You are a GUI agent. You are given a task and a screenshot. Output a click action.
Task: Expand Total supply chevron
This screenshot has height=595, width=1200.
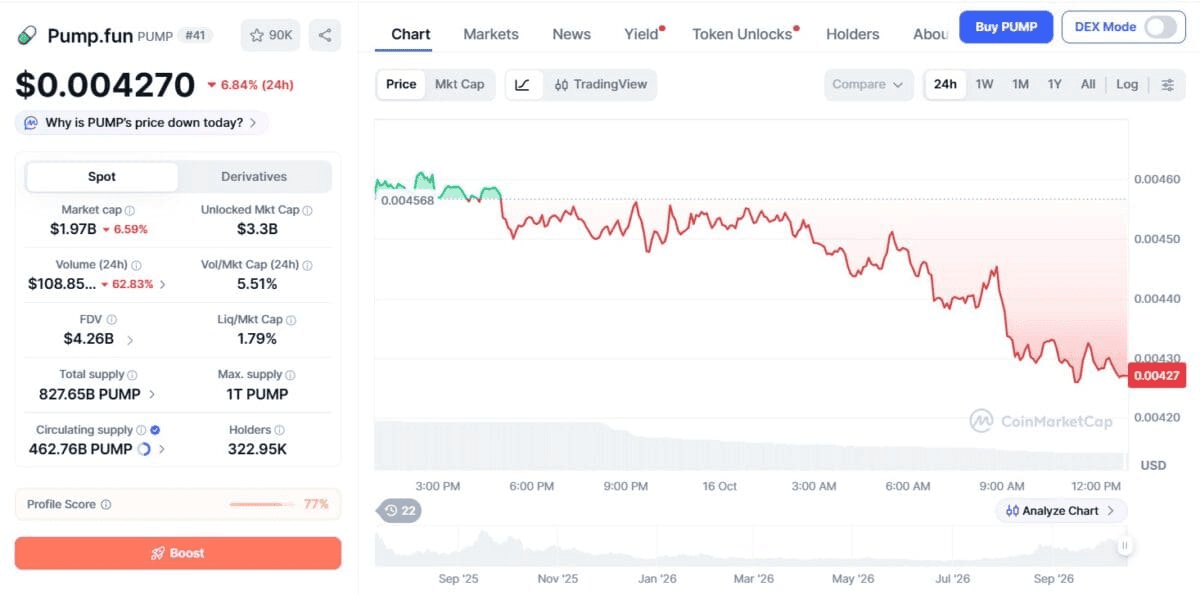point(152,394)
